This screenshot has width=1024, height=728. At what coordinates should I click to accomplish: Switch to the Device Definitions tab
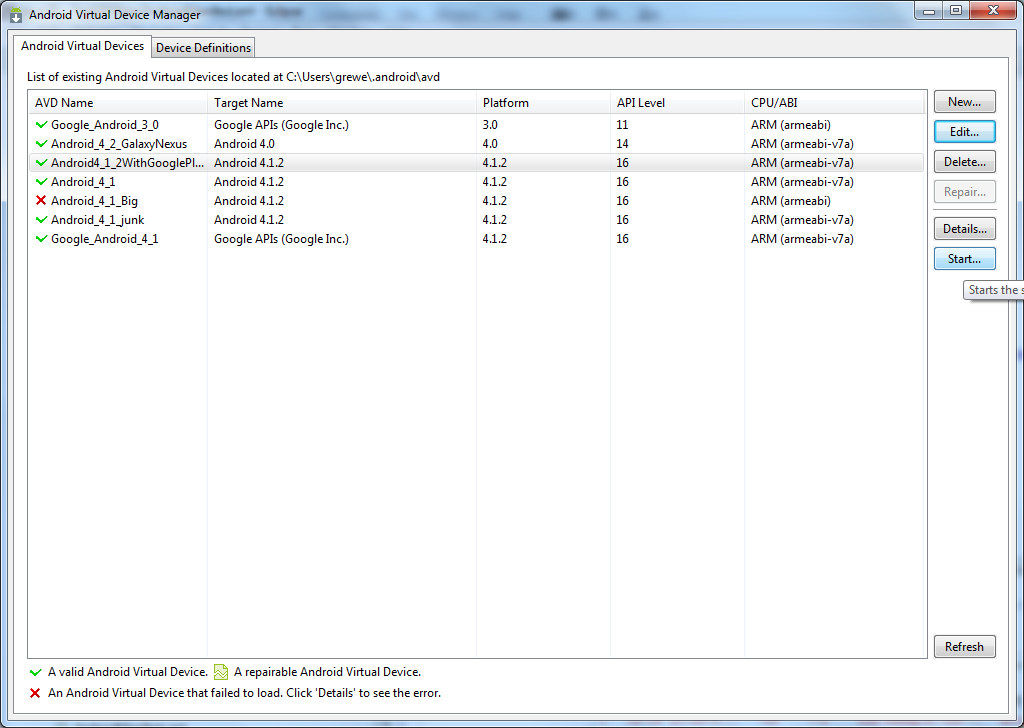coord(203,48)
